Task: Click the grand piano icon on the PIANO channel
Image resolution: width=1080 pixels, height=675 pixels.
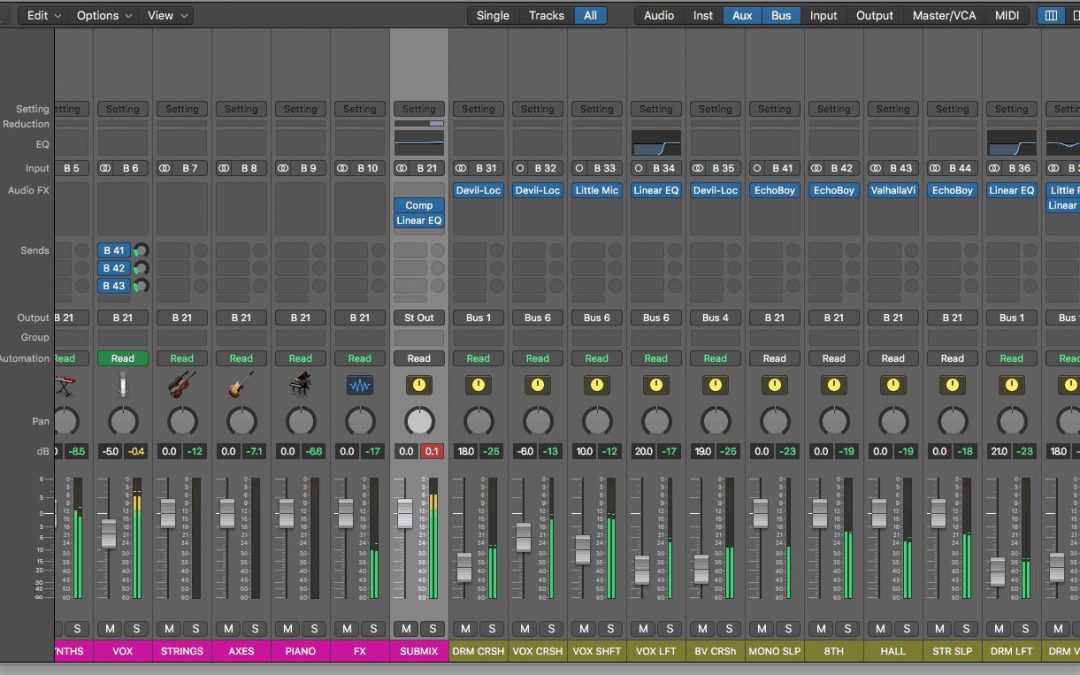Action: click(300, 384)
